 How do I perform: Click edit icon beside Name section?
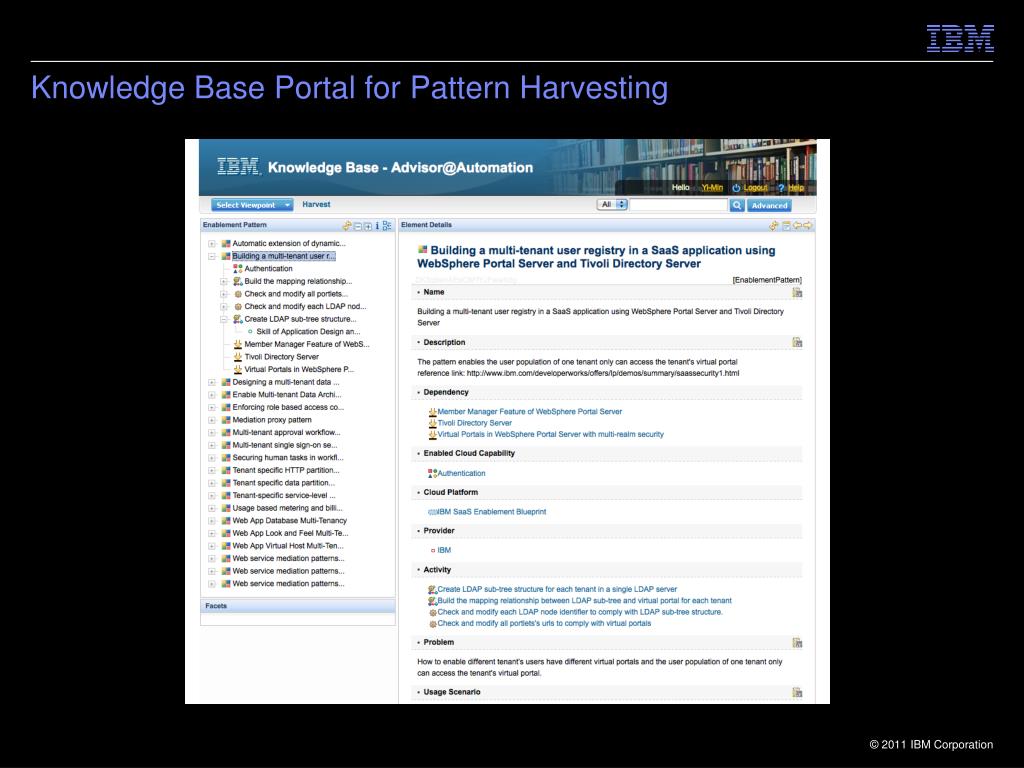[797, 293]
